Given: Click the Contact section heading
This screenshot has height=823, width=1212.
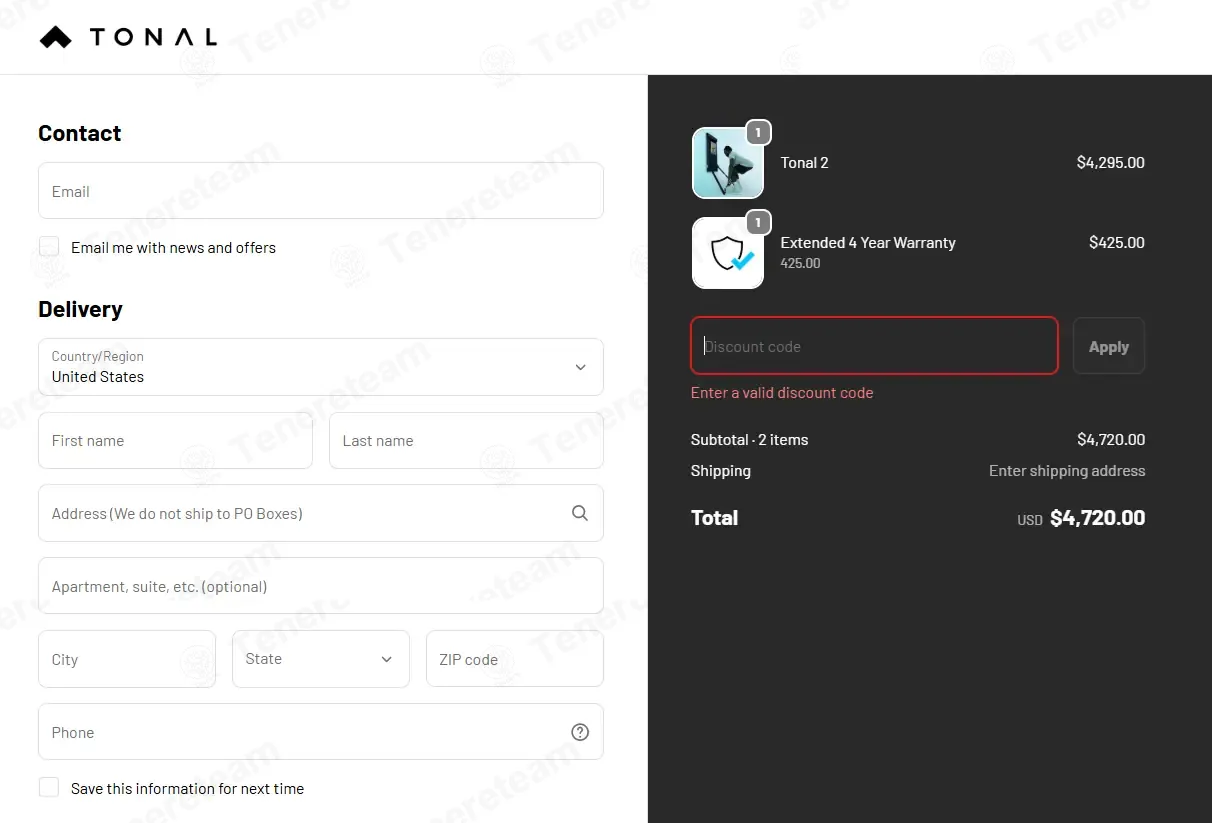Looking at the screenshot, I should click(x=80, y=134).
